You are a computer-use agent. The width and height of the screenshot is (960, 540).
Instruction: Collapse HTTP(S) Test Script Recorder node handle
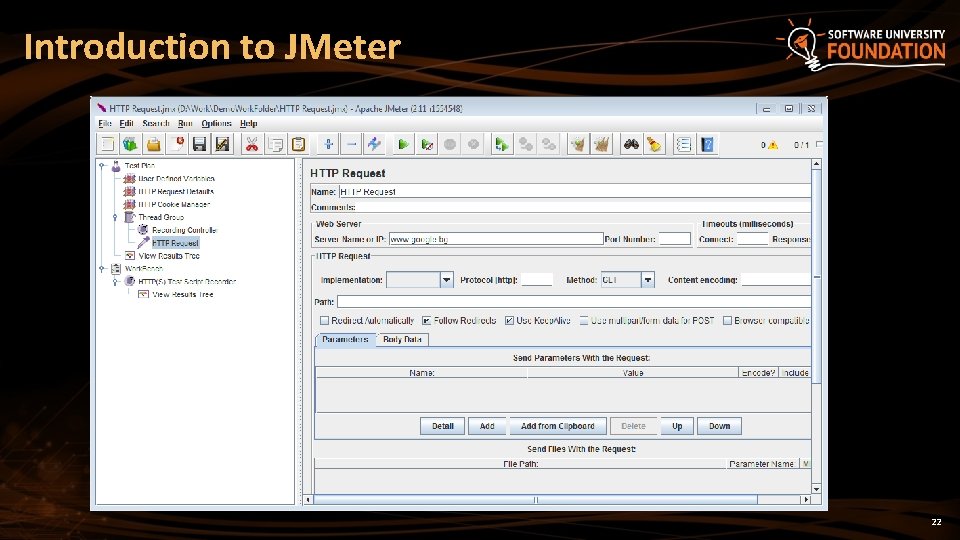115,282
